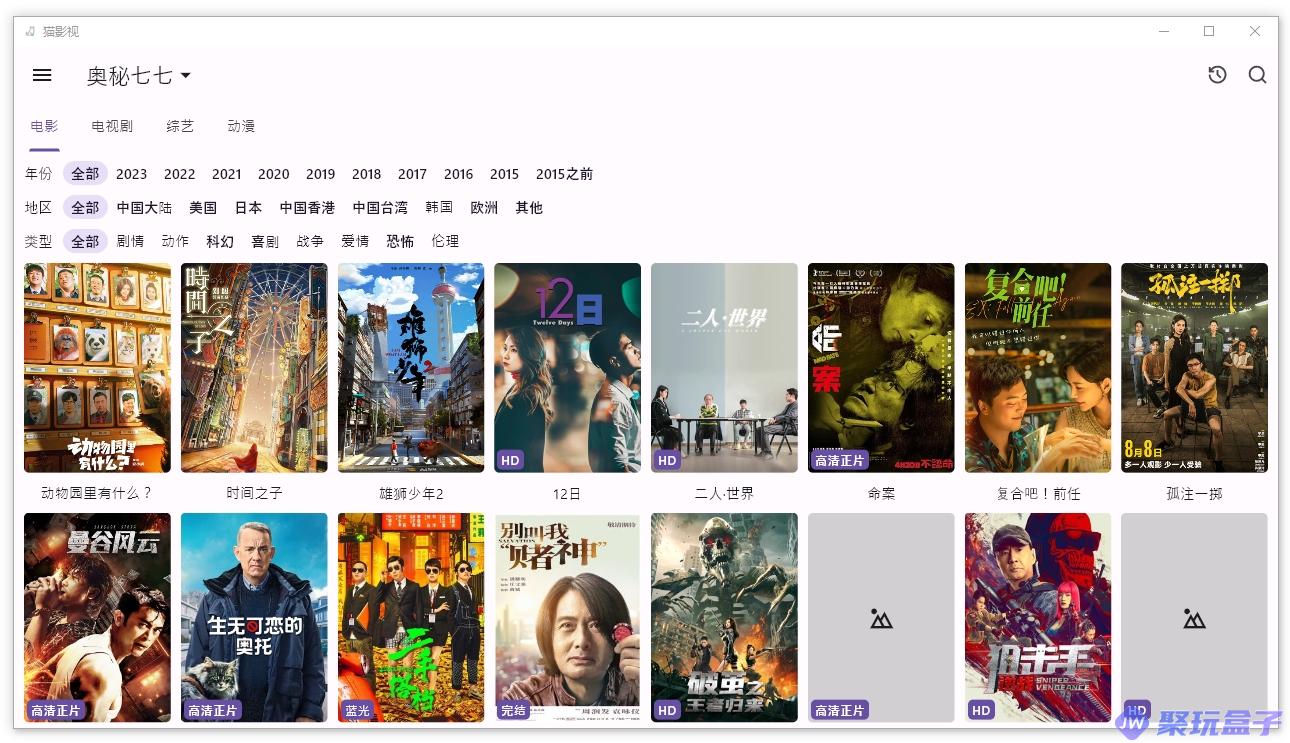This screenshot has width=1290, height=743.
Task: Filter region by 中国大陆
Action: click(144, 208)
